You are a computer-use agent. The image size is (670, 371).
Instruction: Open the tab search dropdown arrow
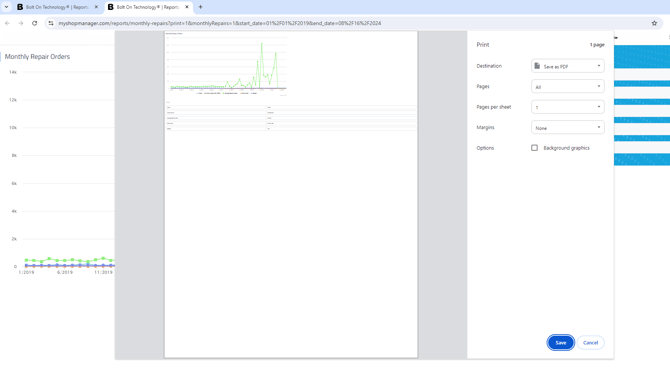point(6,7)
